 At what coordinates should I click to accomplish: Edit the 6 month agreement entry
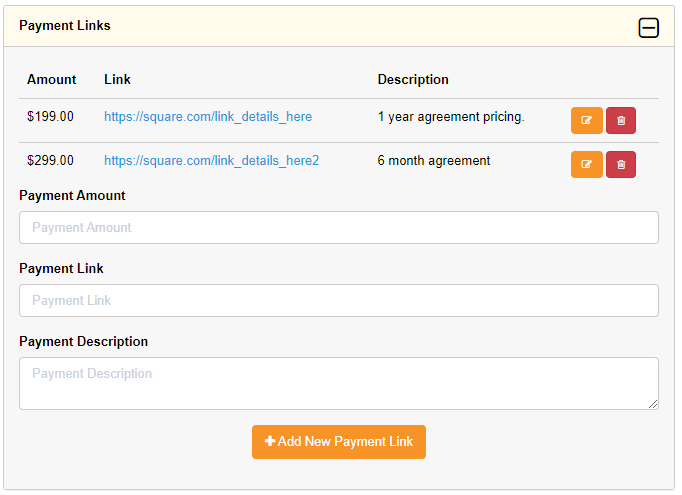[x=586, y=165]
